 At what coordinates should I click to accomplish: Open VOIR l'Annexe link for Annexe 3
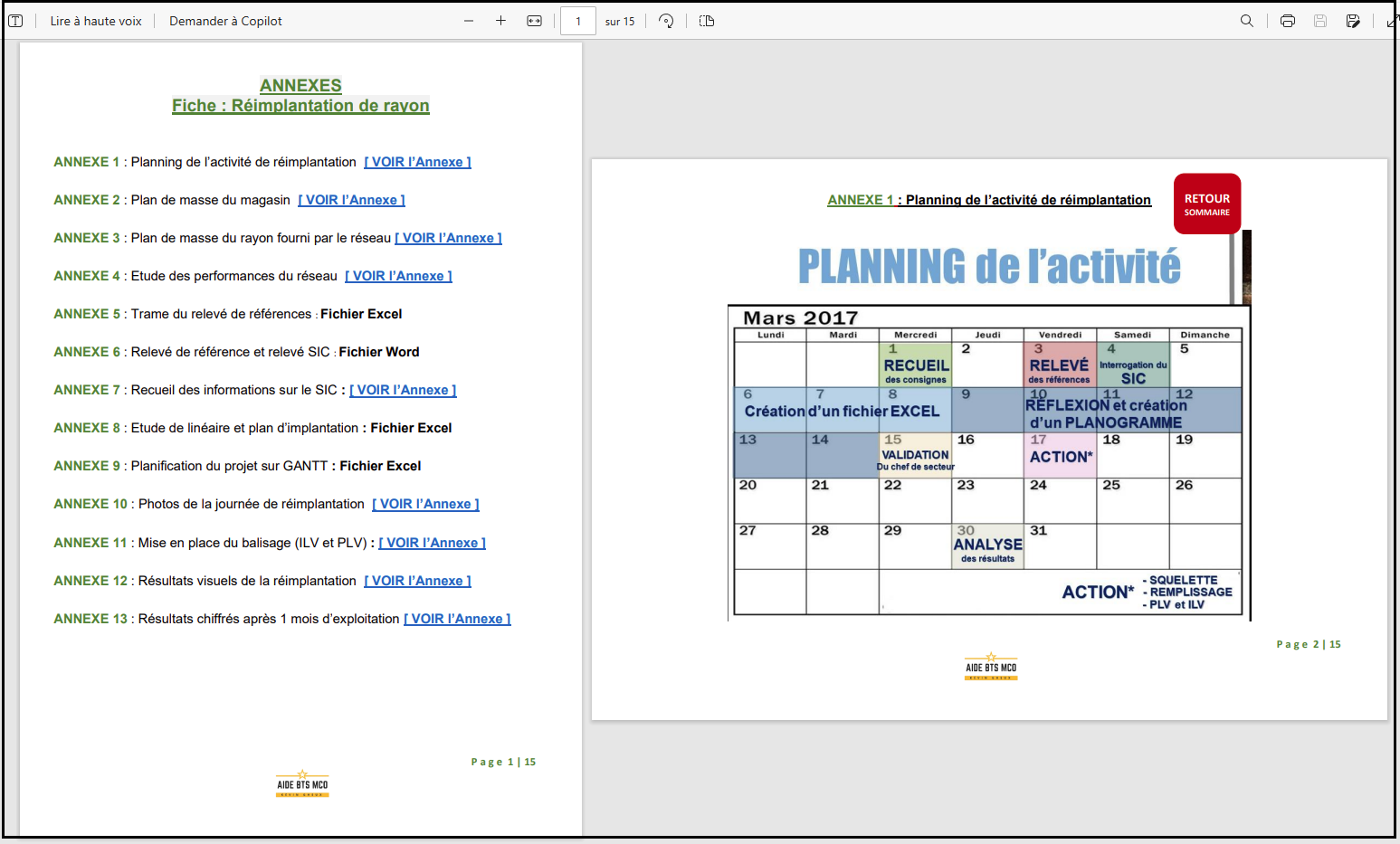click(x=448, y=238)
